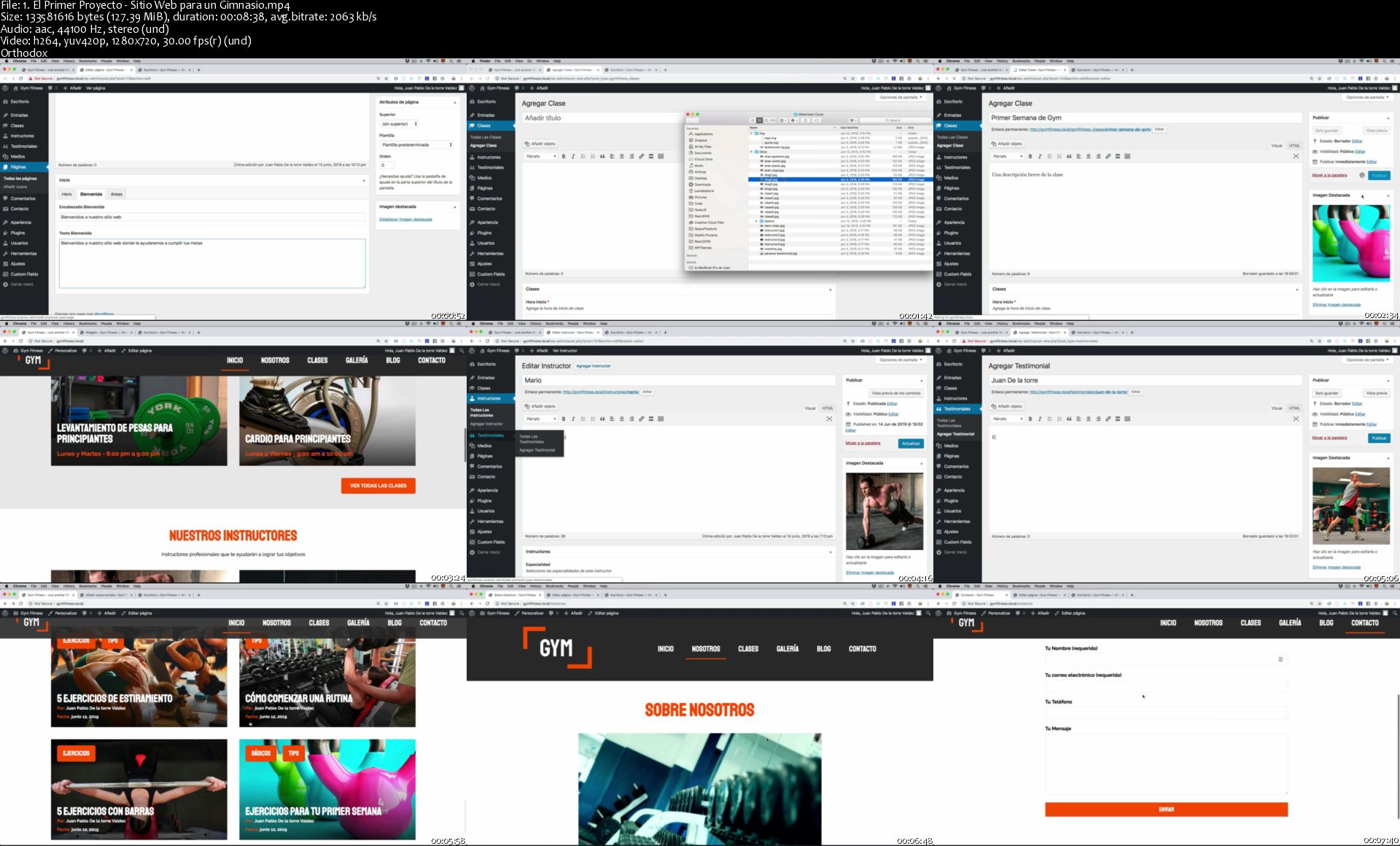The image size is (1400, 846).
Task: In frame 00:04:16, click the instructor featured image
Action: [x=884, y=511]
